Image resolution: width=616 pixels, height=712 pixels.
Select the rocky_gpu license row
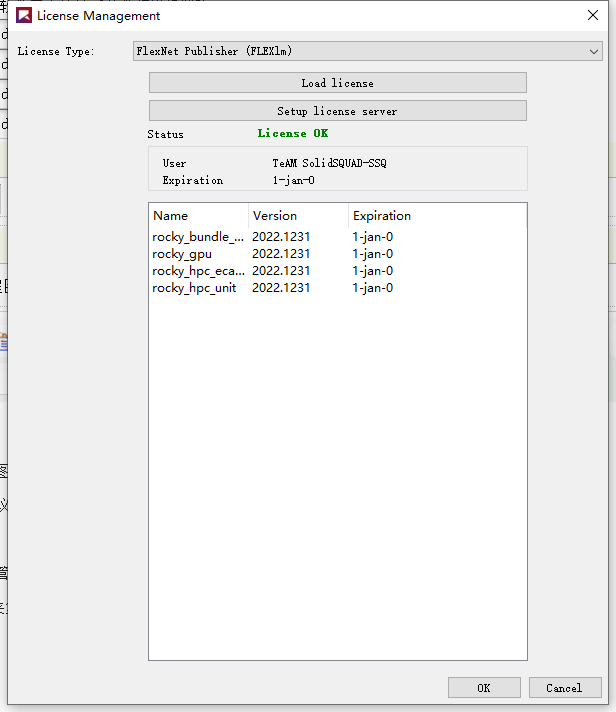338,254
